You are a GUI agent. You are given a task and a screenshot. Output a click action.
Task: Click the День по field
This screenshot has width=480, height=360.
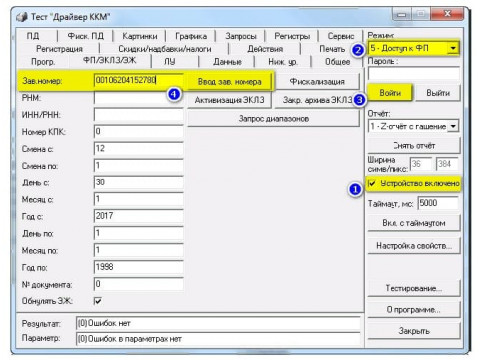point(139,233)
